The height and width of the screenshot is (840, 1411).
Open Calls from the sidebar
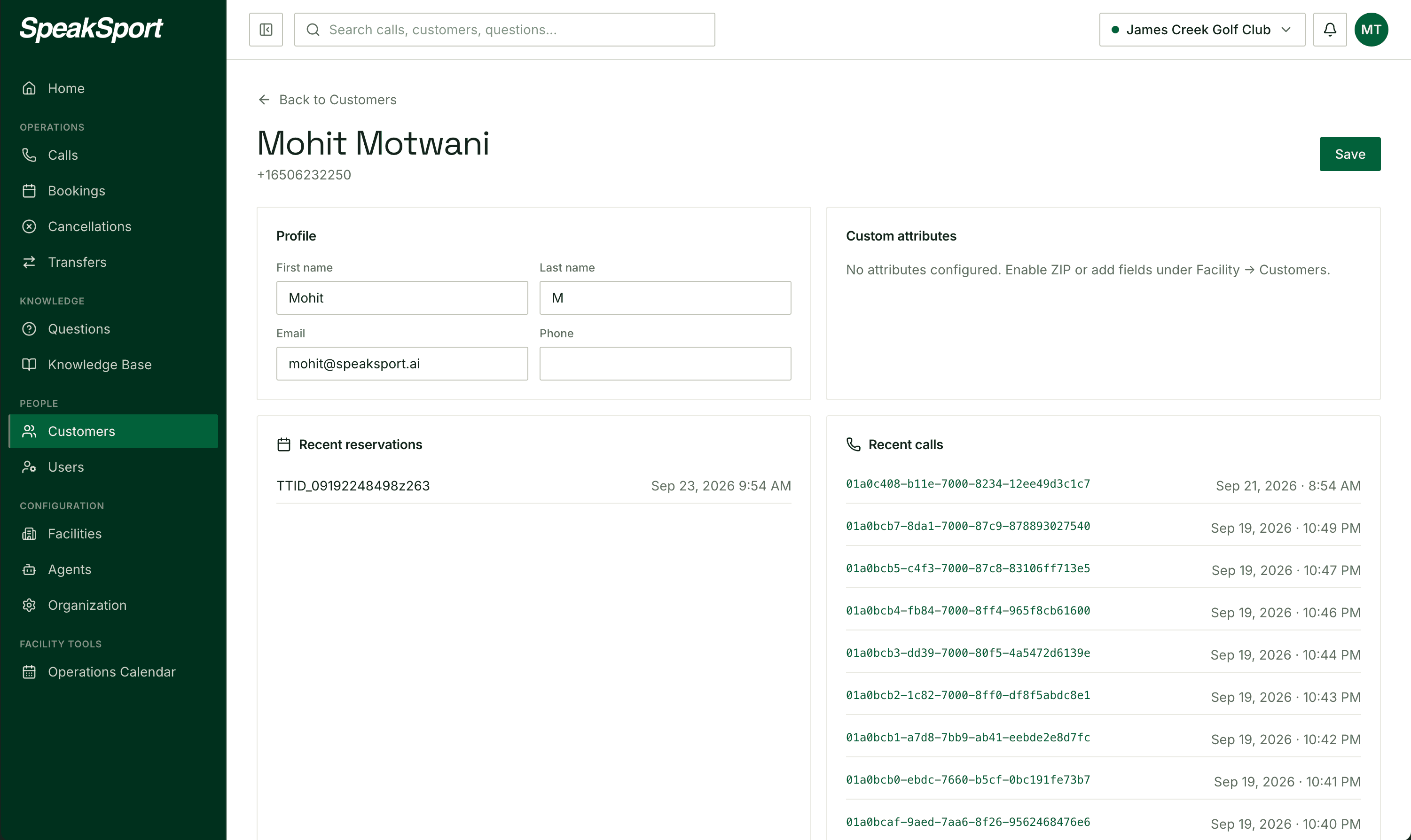(x=113, y=155)
